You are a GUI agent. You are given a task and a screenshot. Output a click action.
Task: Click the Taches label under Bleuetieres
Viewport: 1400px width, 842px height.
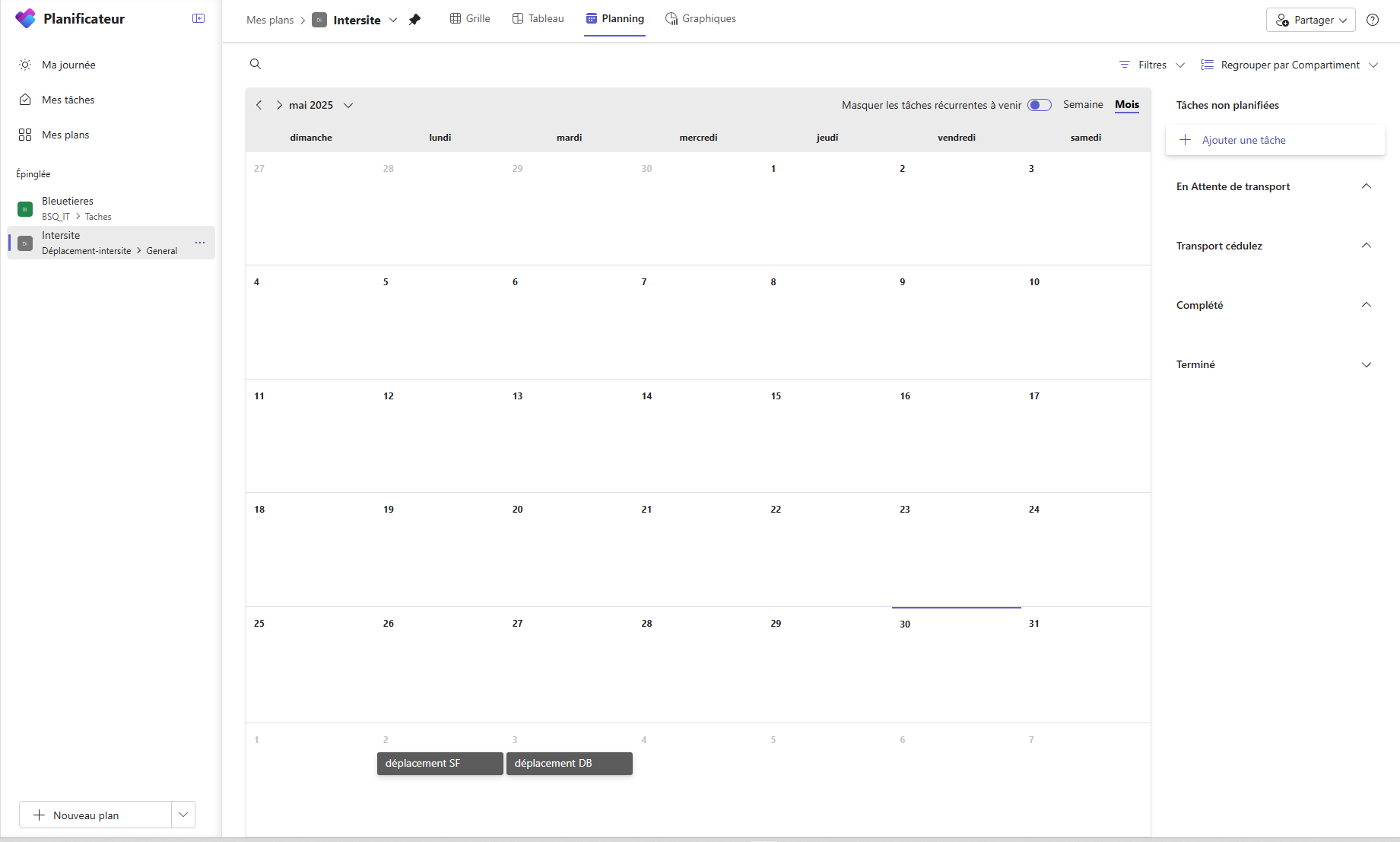click(x=98, y=217)
